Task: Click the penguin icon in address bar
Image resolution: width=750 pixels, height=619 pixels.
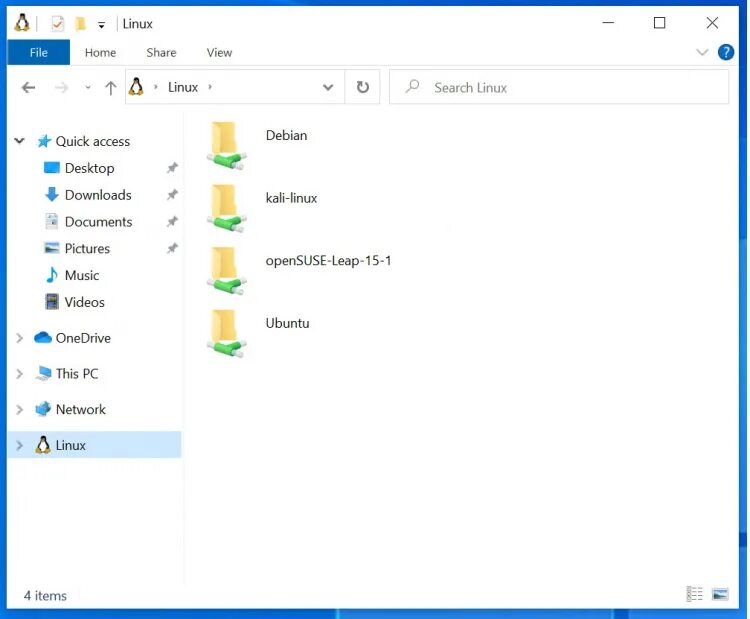Action: [136, 87]
